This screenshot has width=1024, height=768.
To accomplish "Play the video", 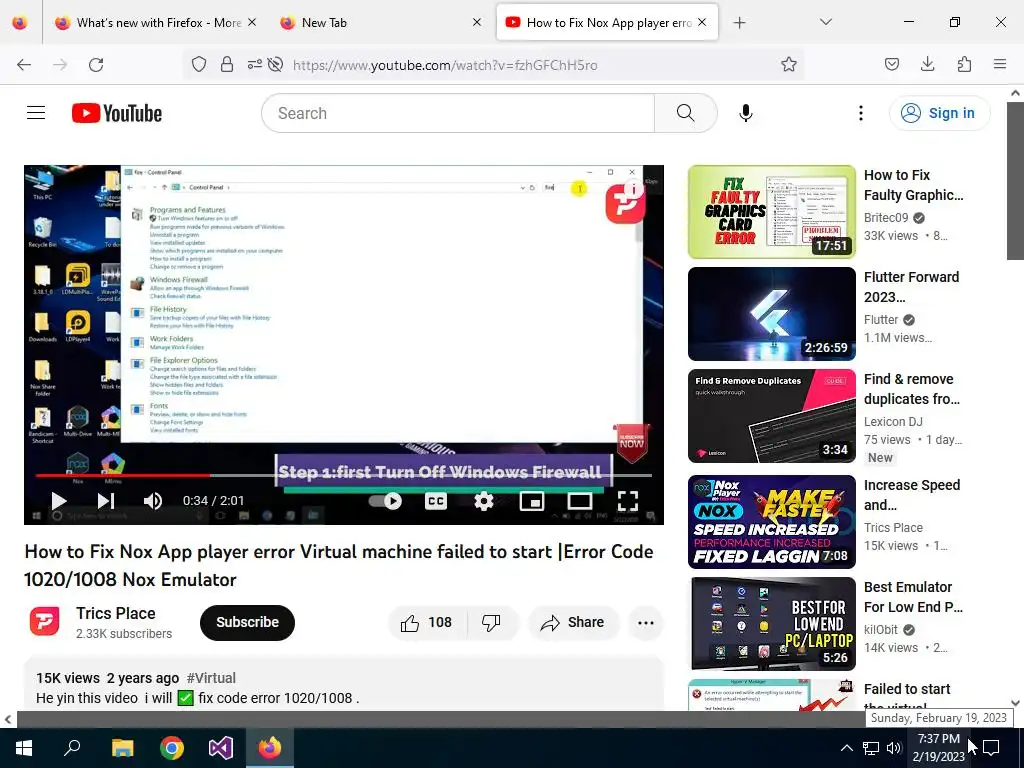I will (59, 501).
